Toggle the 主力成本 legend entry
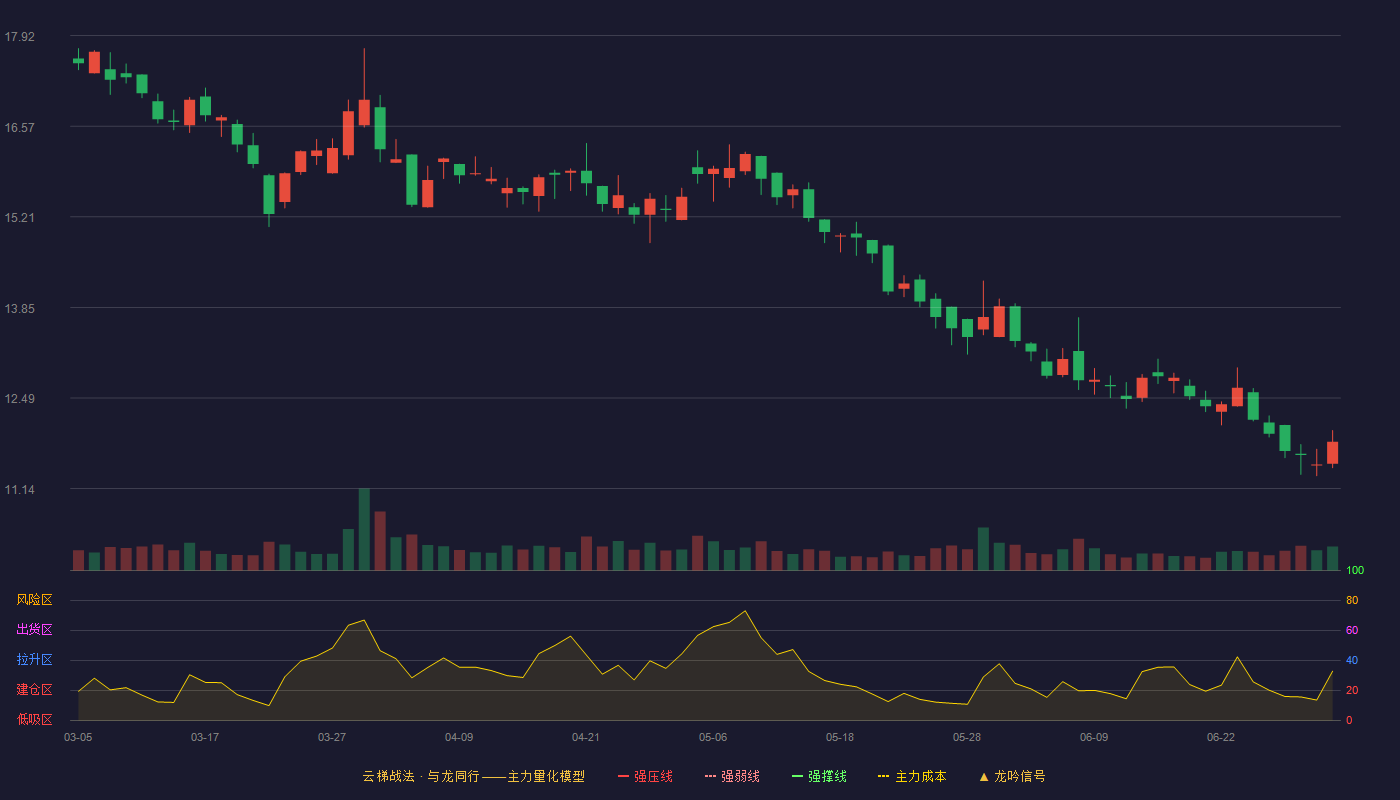 (x=912, y=776)
